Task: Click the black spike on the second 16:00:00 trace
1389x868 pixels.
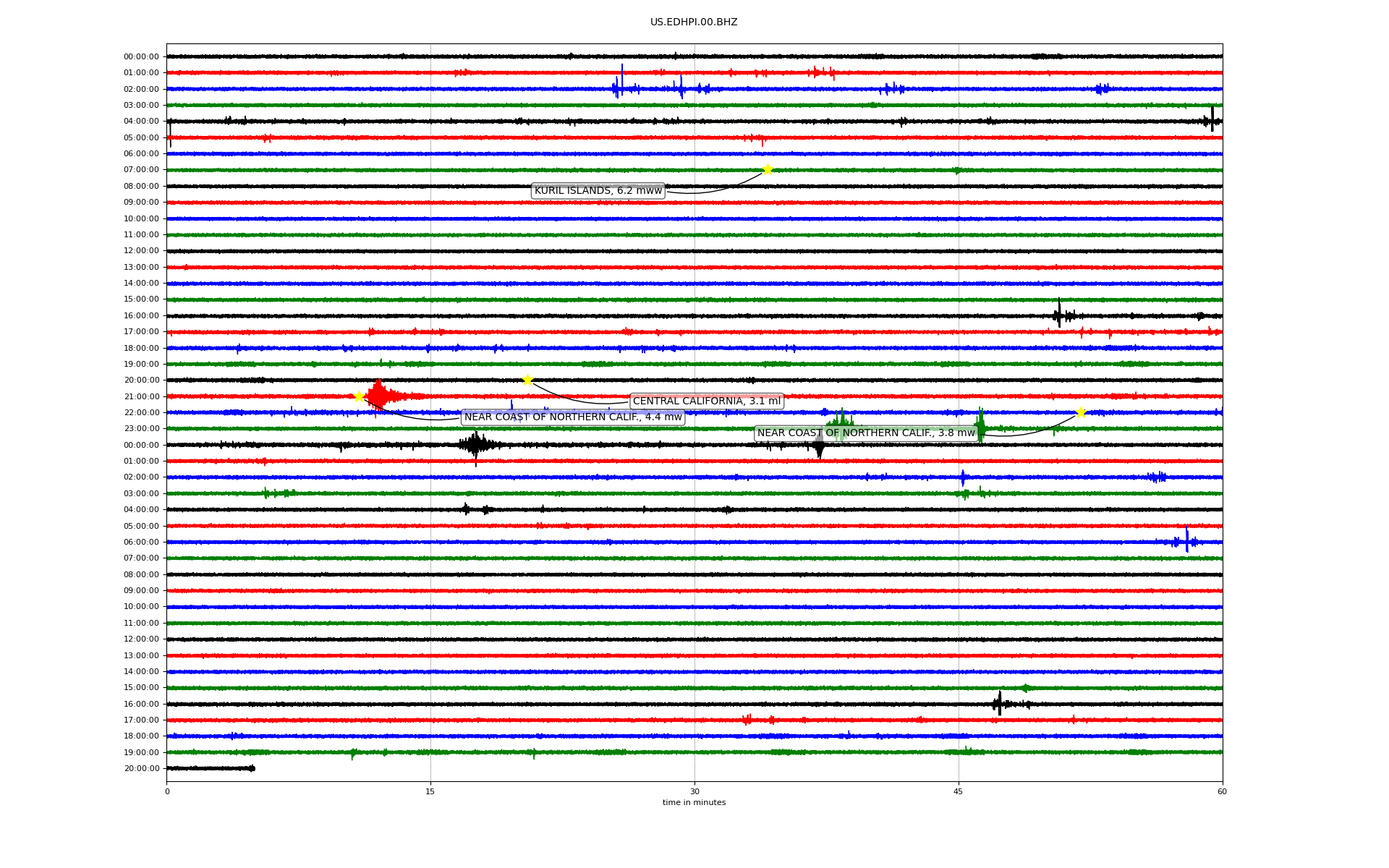Action: 999,703
